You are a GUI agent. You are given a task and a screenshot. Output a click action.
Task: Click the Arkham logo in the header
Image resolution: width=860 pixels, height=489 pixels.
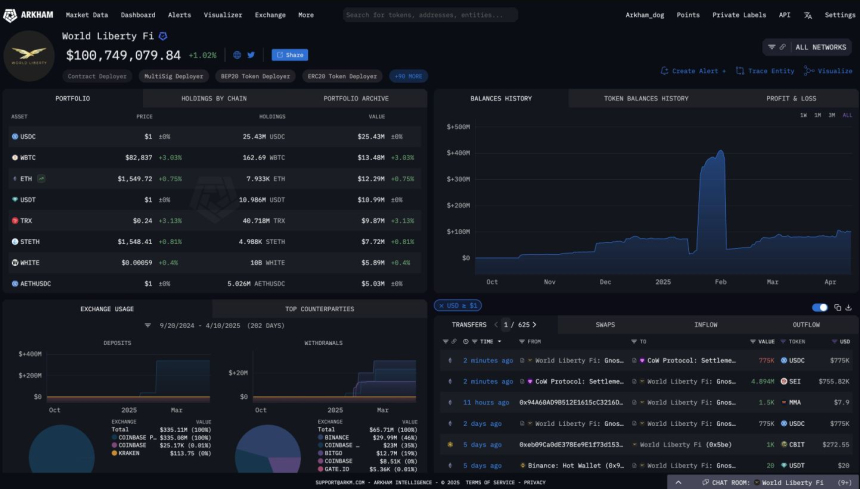tap(29, 15)
